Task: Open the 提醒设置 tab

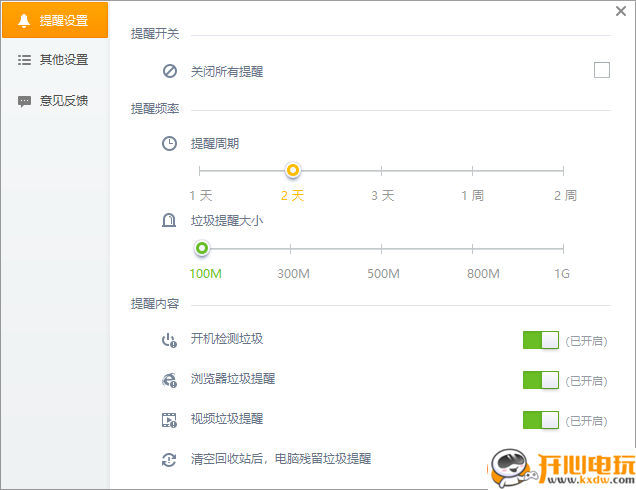Action: click(55, 20)
